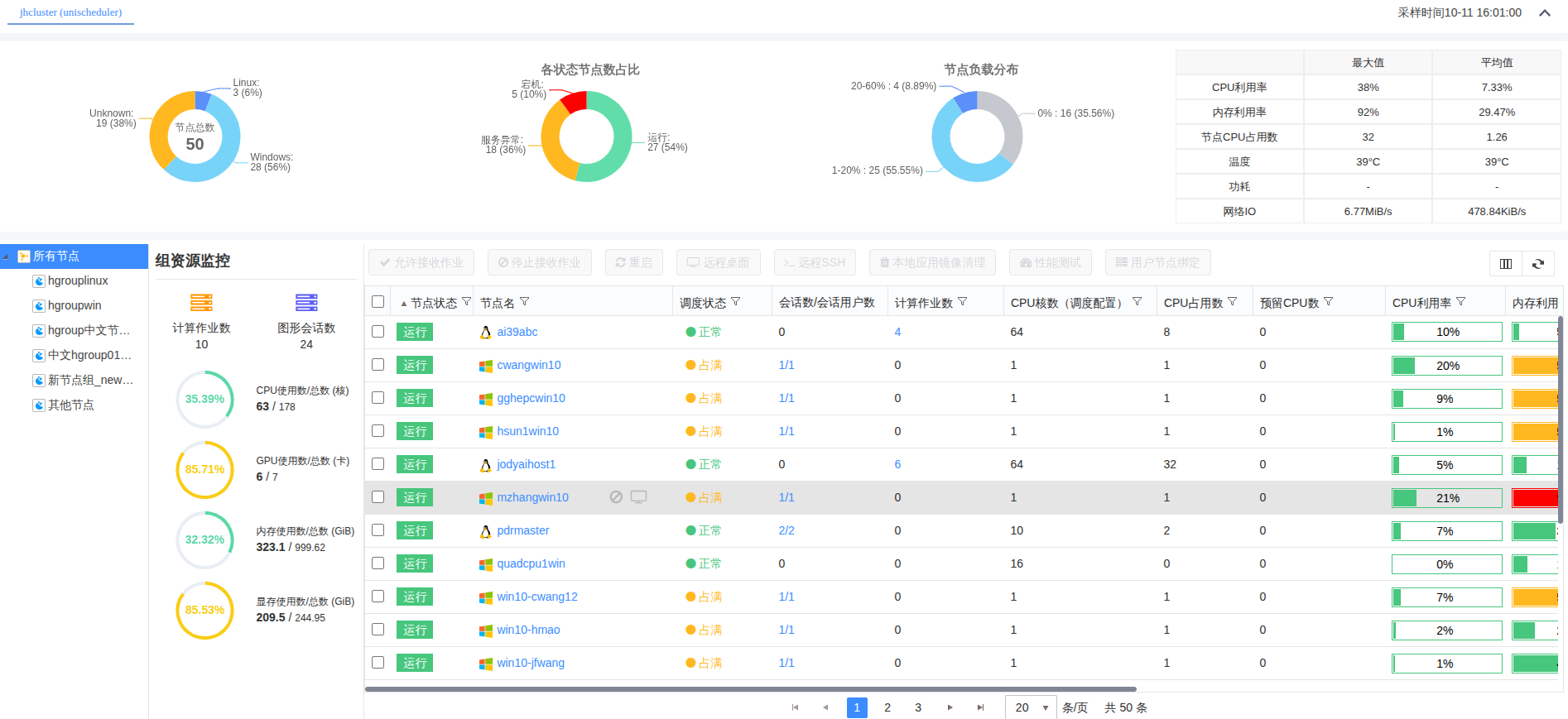This screenshot has width=1568, height=719.
Task: Open the rows-per-page dropdown showing 20
Action: click(x=1031, y=707)
